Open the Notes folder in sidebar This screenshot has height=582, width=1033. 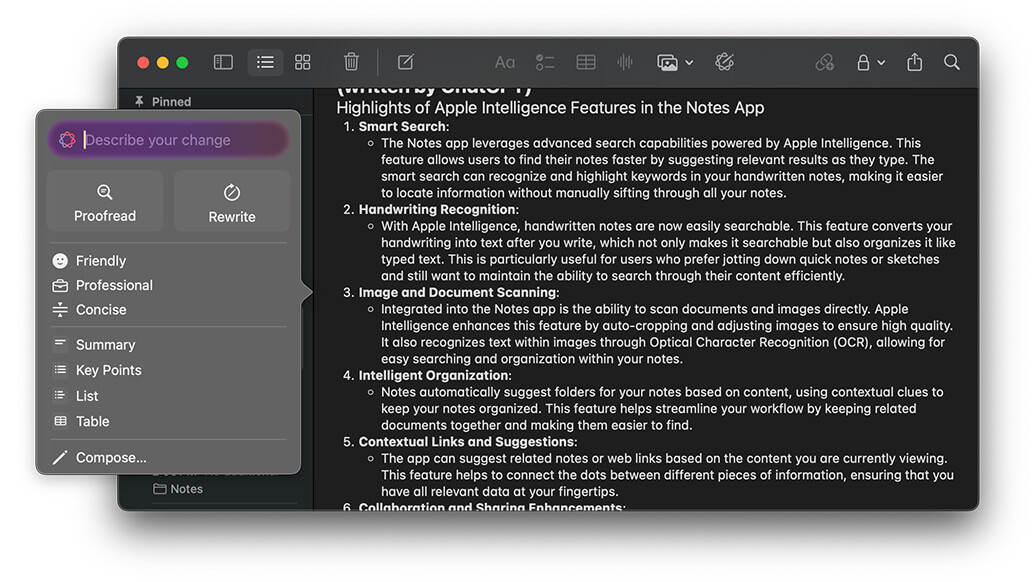pos(178,489)
